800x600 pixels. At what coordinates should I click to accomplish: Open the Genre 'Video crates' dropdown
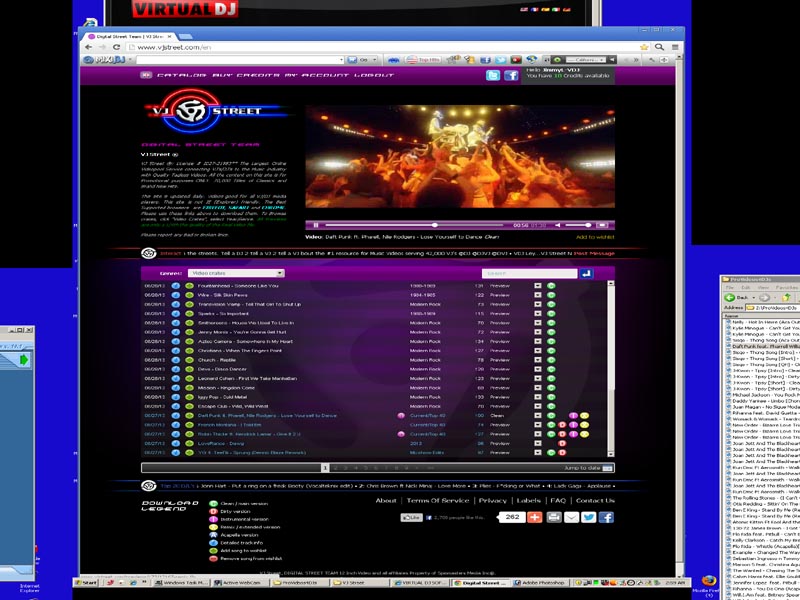click(236, 273)
